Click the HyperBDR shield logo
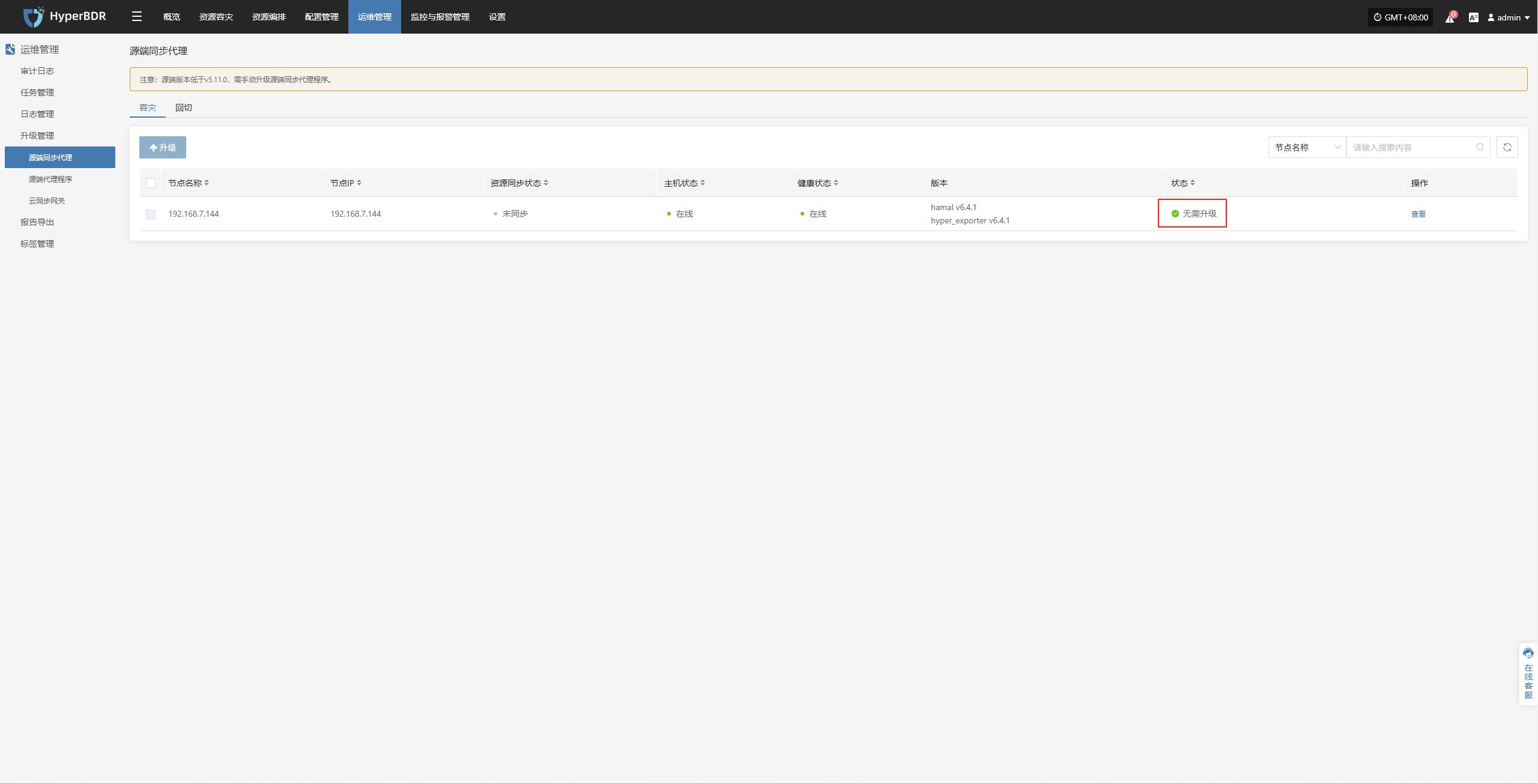This screenshot has width=1538, height=784. [x=33, y=17]
